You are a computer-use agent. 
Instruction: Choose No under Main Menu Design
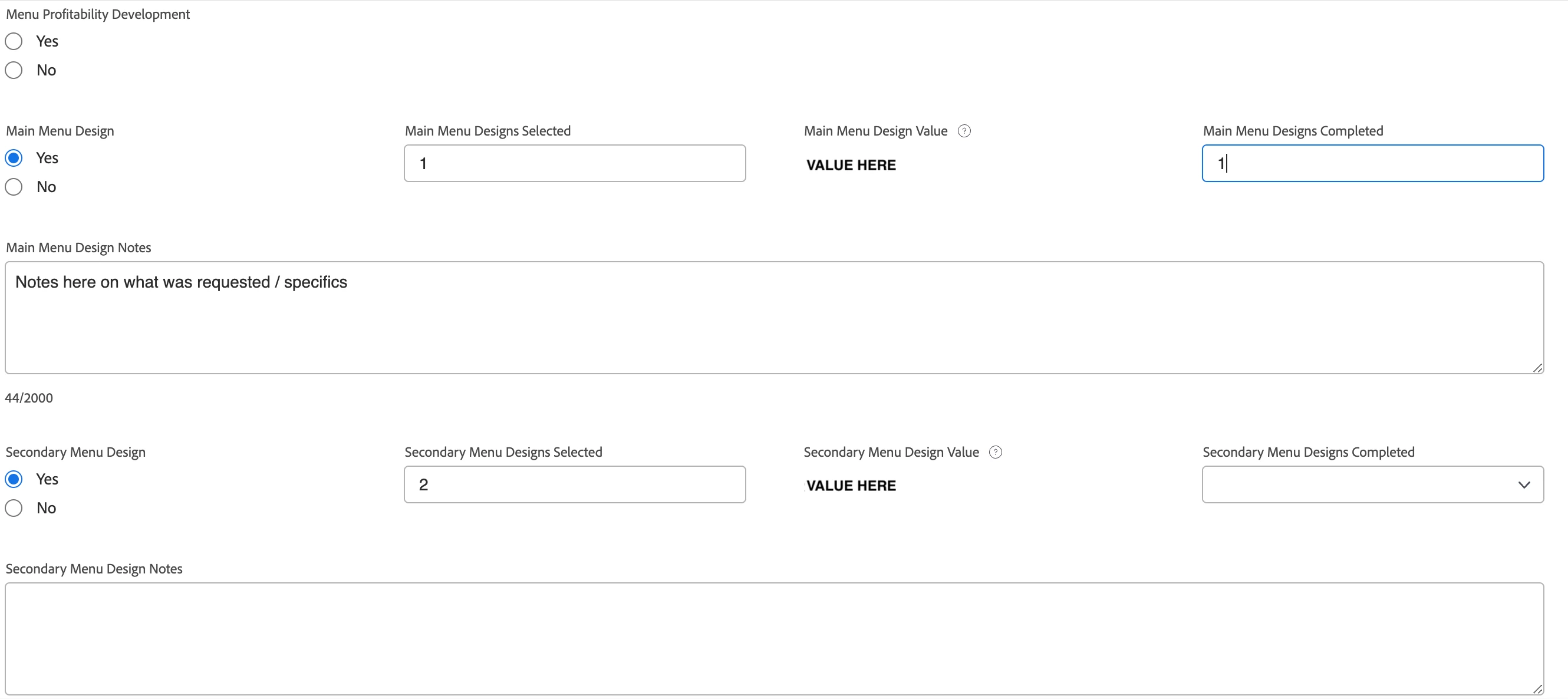(14, 187)
